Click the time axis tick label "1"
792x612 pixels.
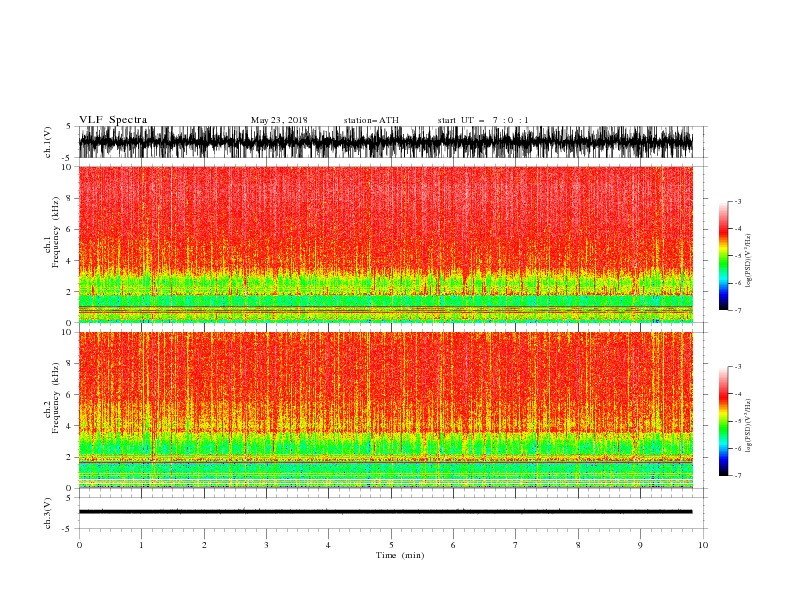[x=141, y=545]
